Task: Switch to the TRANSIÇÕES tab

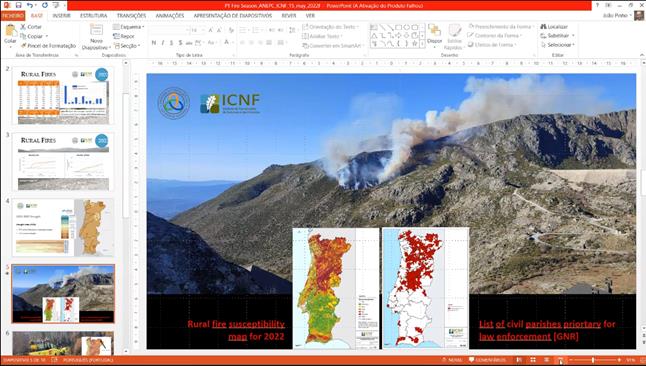Action: 131,15
